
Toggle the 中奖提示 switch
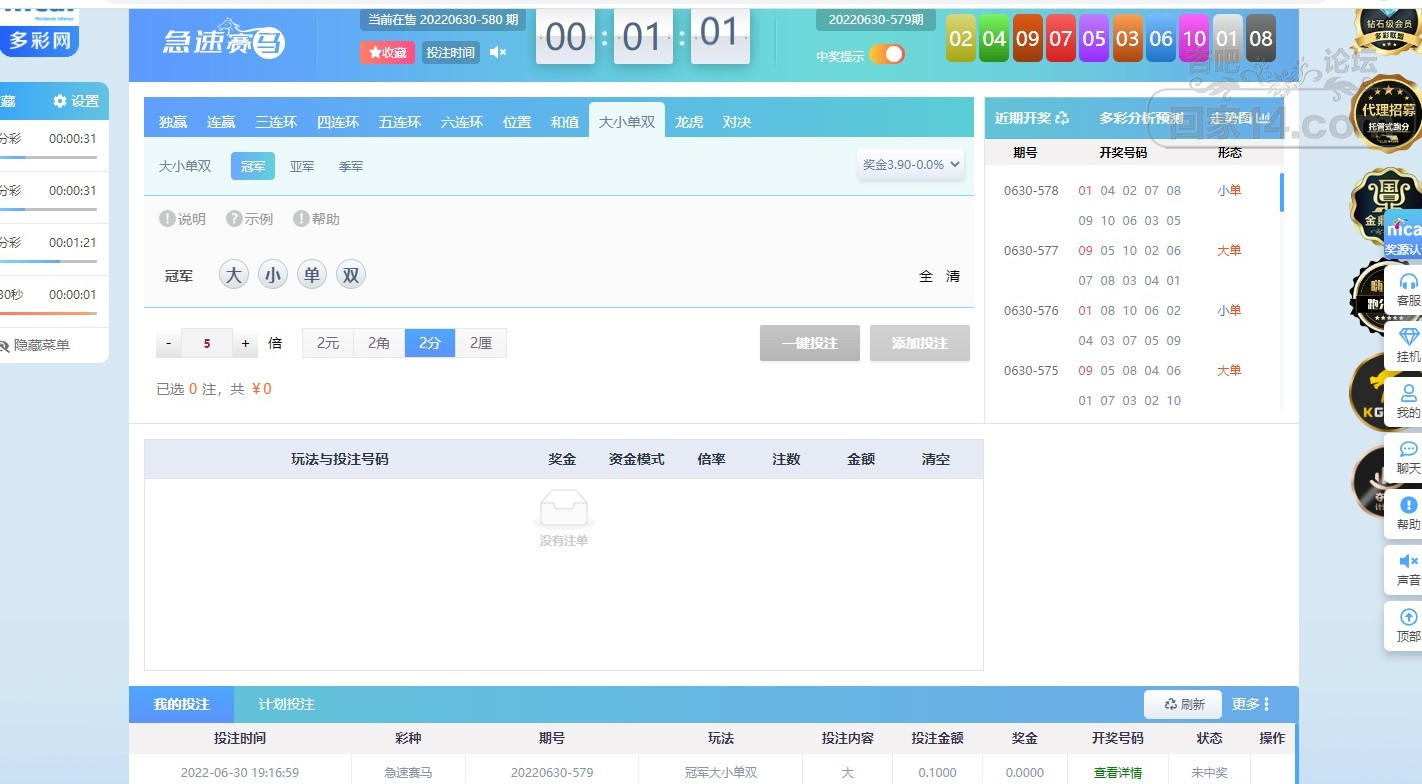pyautogui.click(x=886, y=55)
